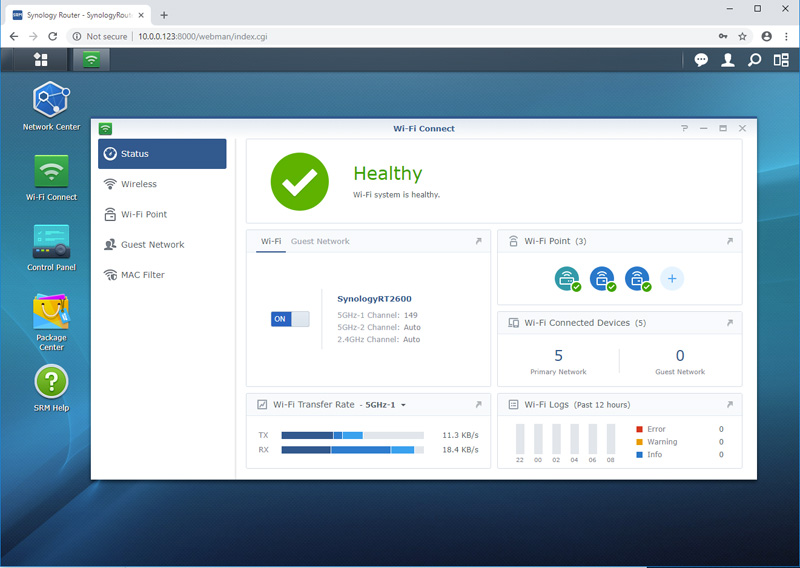
Task: Click the Guest Network device count
Action: click(x=680, y=356)
